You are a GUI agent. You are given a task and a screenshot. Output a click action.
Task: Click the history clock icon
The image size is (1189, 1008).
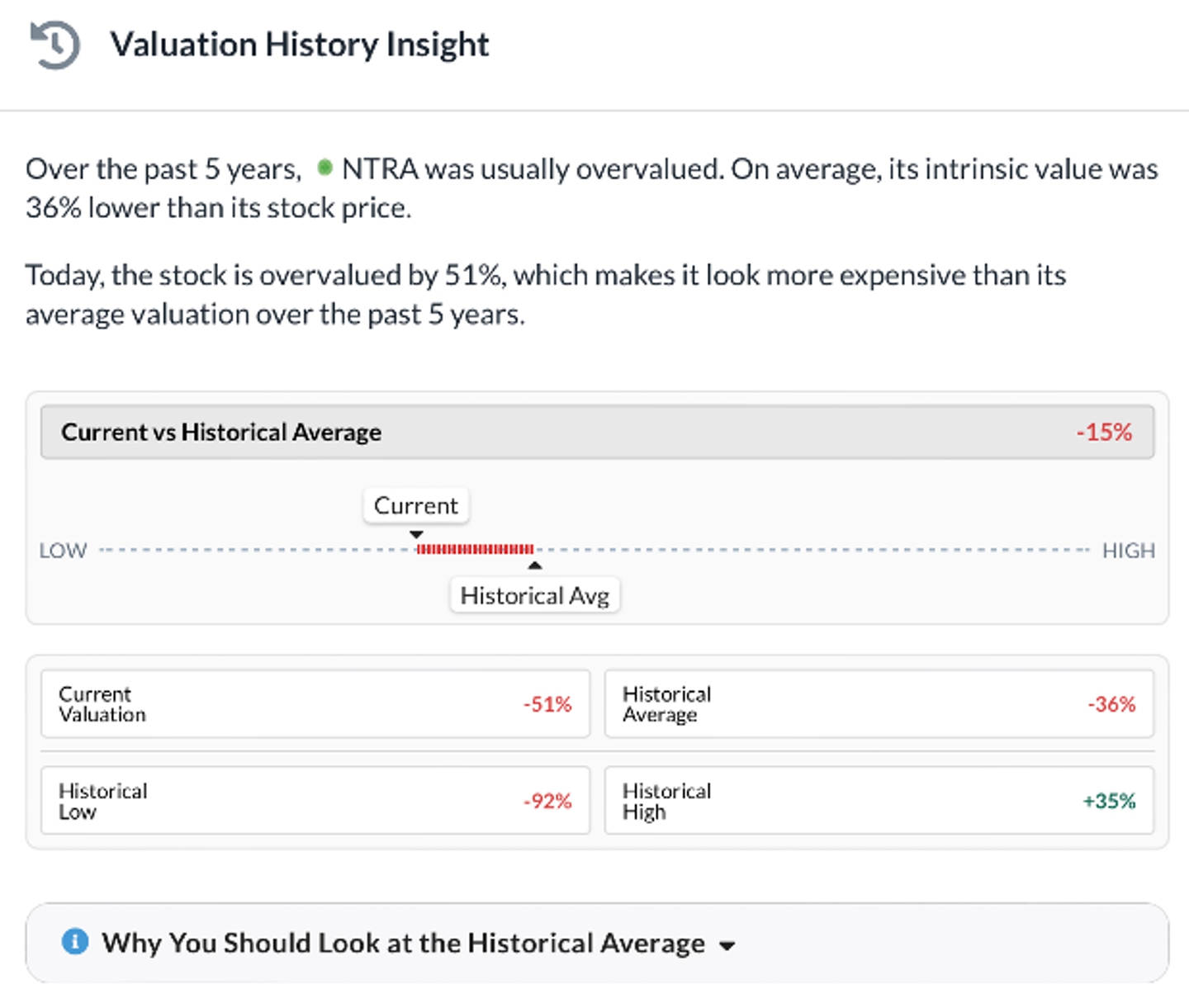click(54, 45)
